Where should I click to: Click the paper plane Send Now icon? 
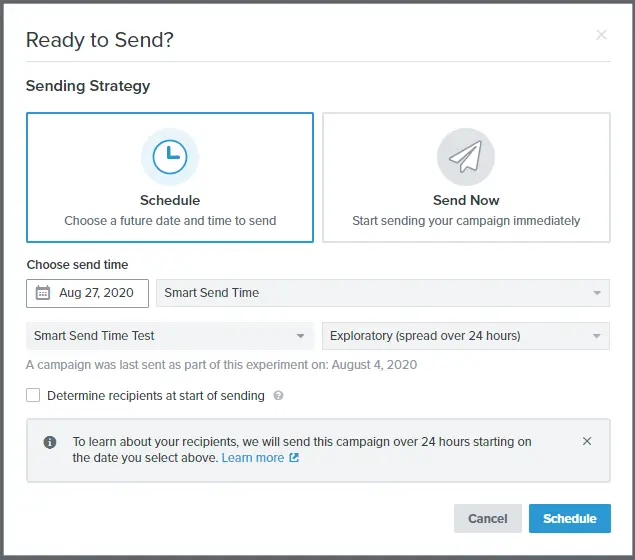tap(466, 156)
